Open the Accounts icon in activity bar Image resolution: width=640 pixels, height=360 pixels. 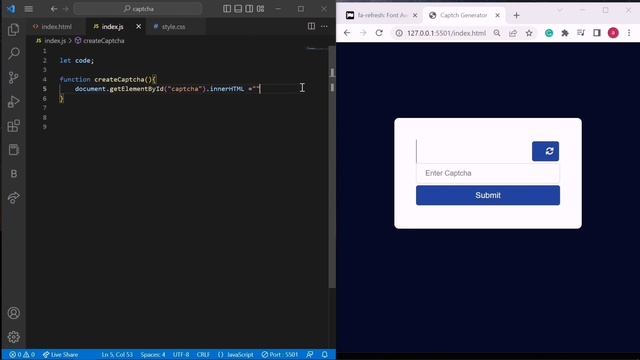pyautogui.click(x=13, y=313)
